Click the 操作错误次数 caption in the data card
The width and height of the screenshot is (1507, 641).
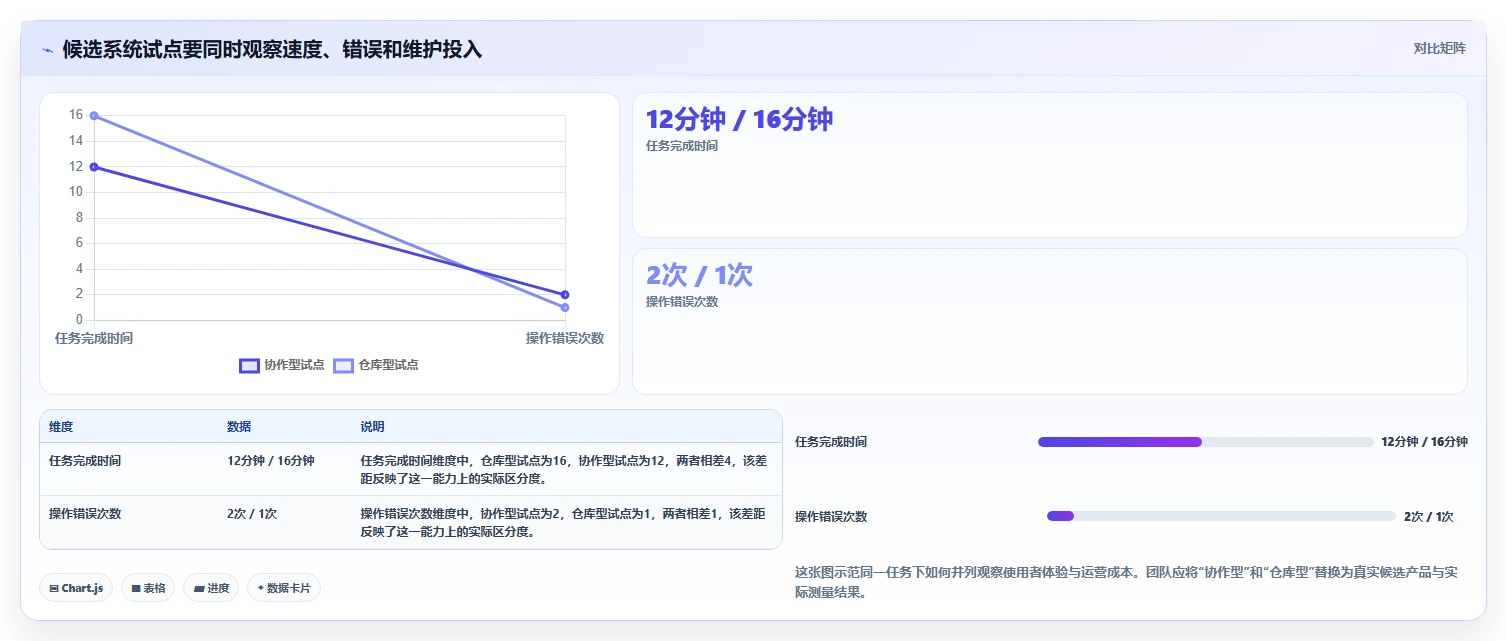682,302
